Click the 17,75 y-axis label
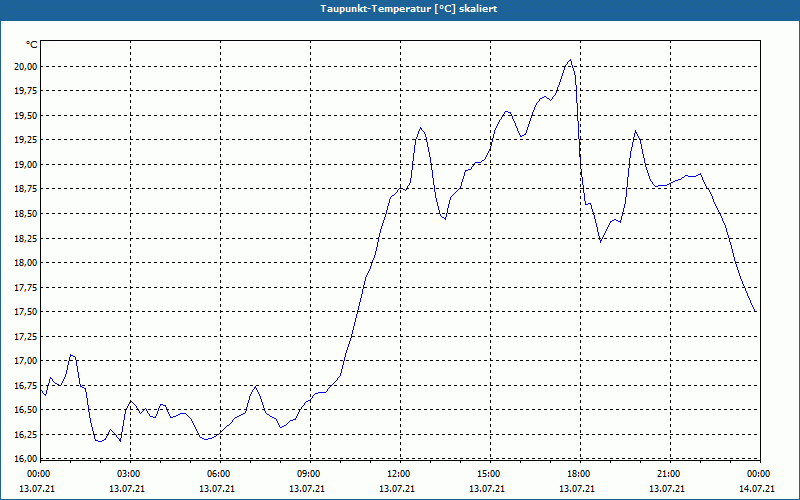The image size is (800, 500). pyautogui.click(x=26, y=287)
